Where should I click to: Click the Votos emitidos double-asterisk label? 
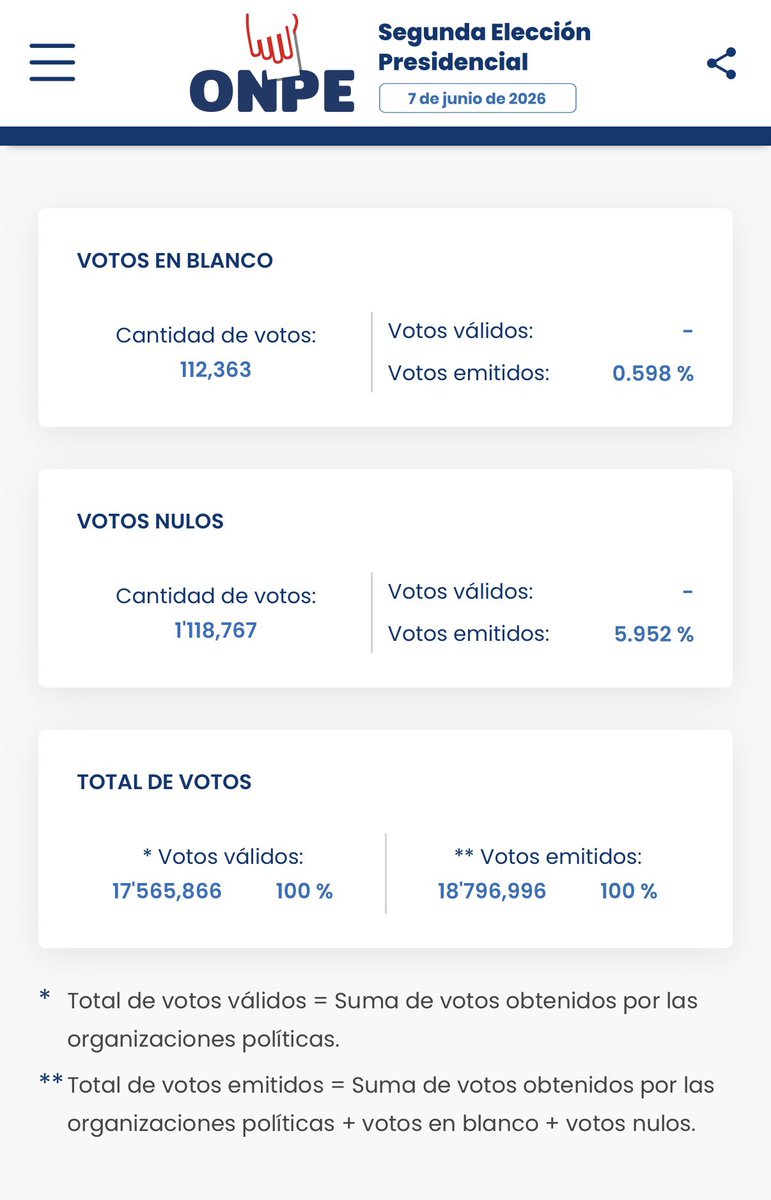pos(548,857)
